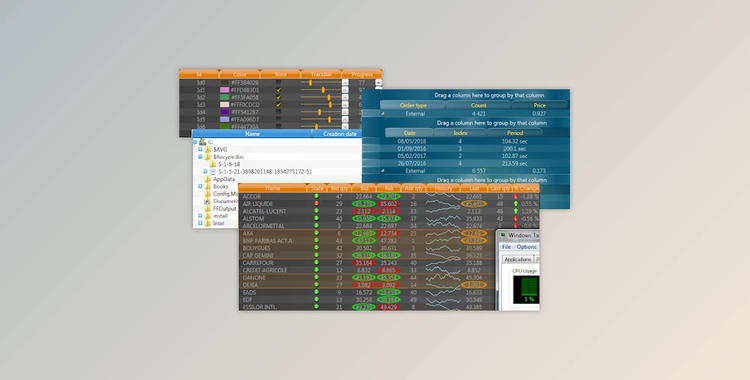Select the CARREFOUR stock row name

point(258,263)
